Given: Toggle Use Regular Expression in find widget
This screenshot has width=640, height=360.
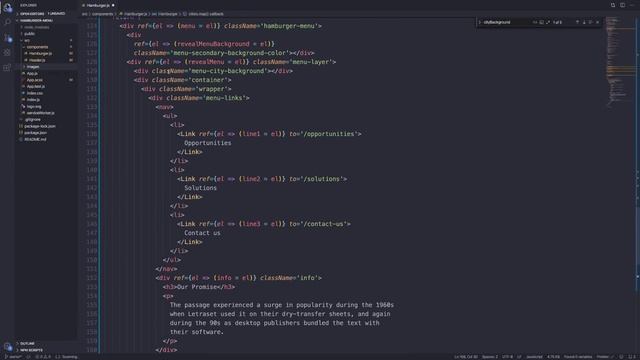Looking at the screenshot, I should pos(548,22).
